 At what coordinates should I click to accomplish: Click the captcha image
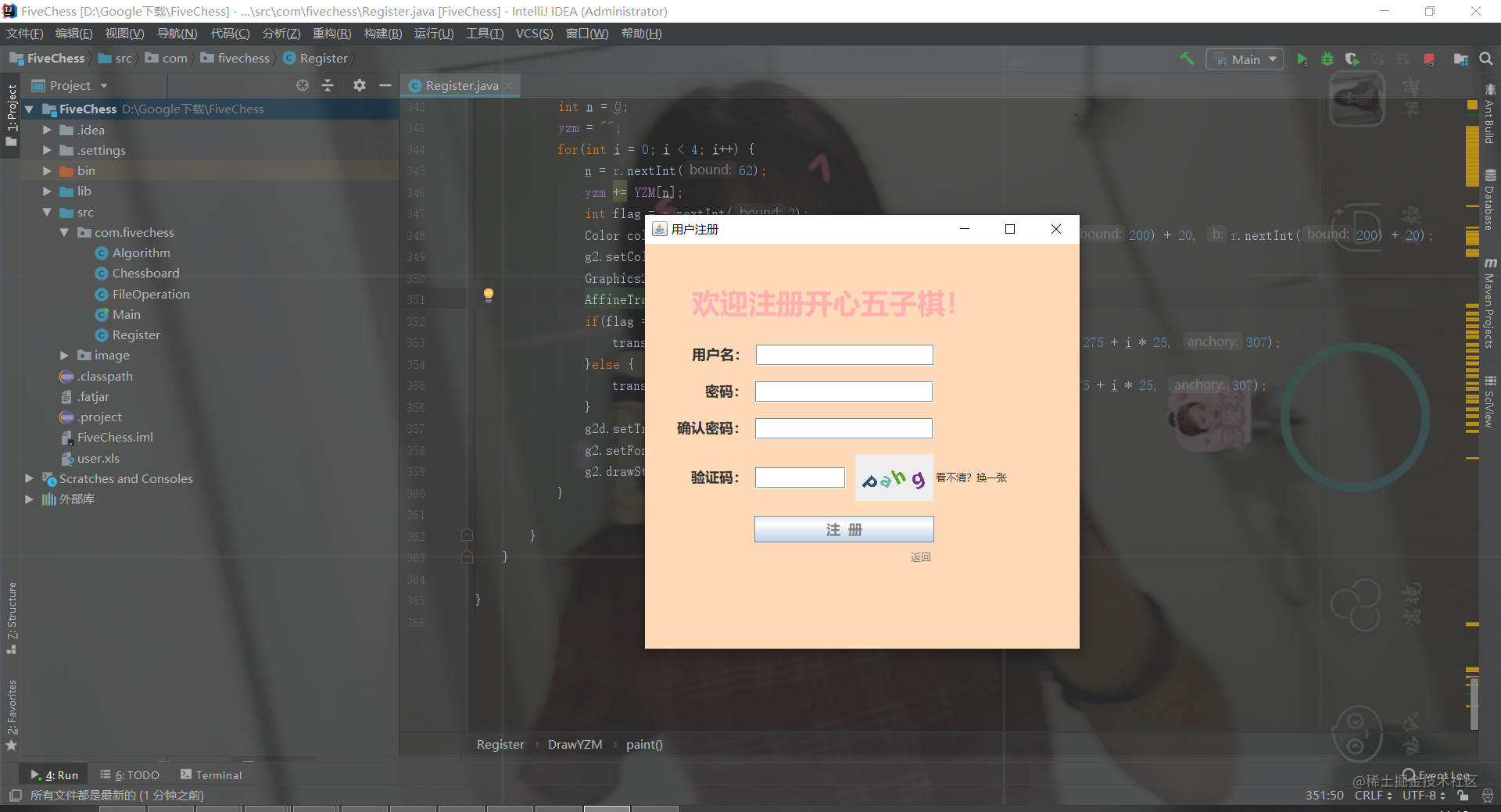[x=894, y=478]
